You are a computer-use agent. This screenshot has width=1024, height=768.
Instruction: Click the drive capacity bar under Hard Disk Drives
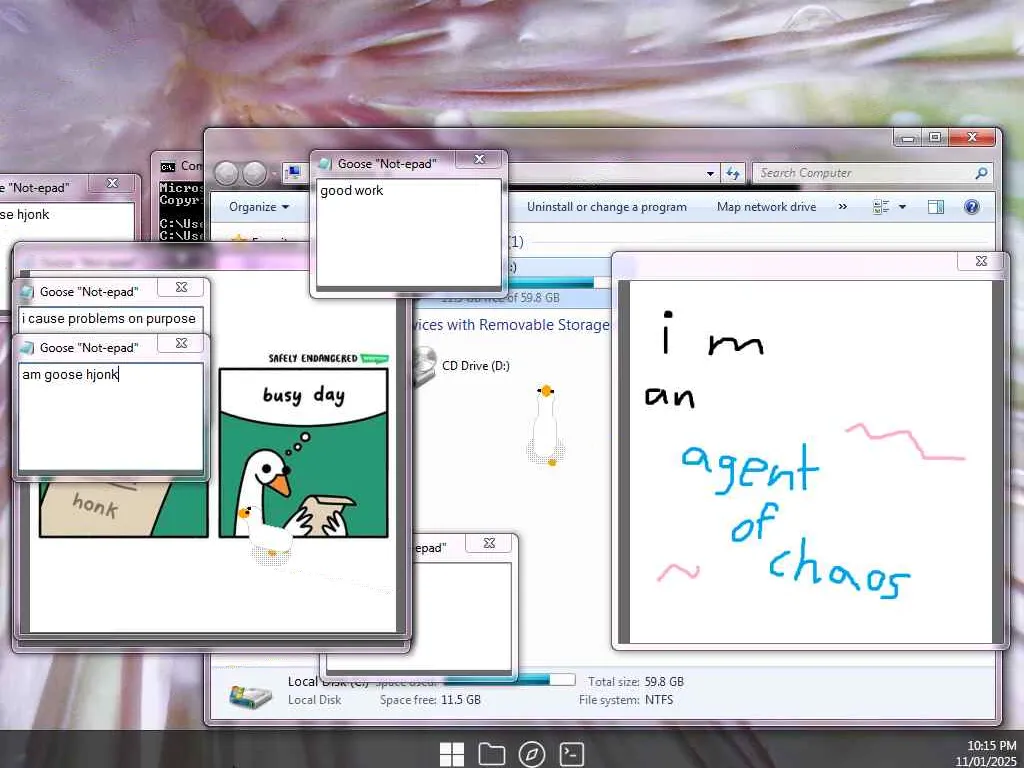pos(558,282)
